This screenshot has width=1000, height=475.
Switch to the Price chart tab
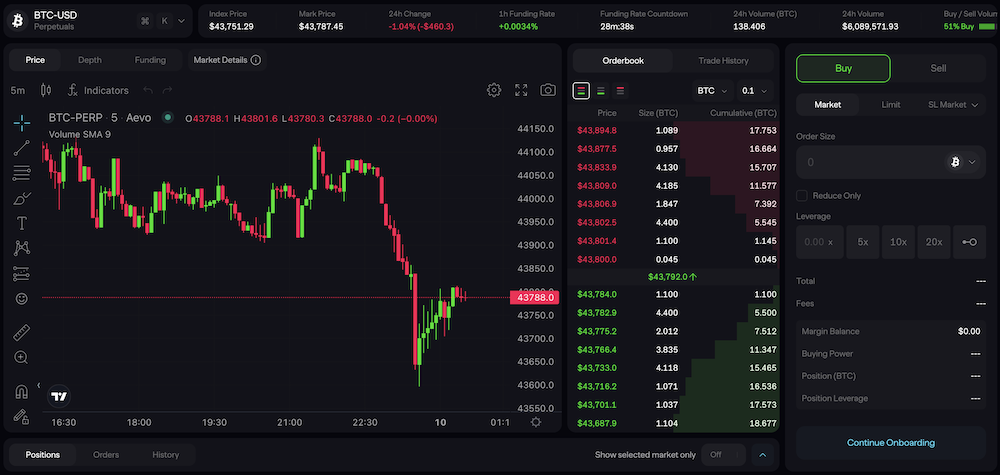(35, 60)
